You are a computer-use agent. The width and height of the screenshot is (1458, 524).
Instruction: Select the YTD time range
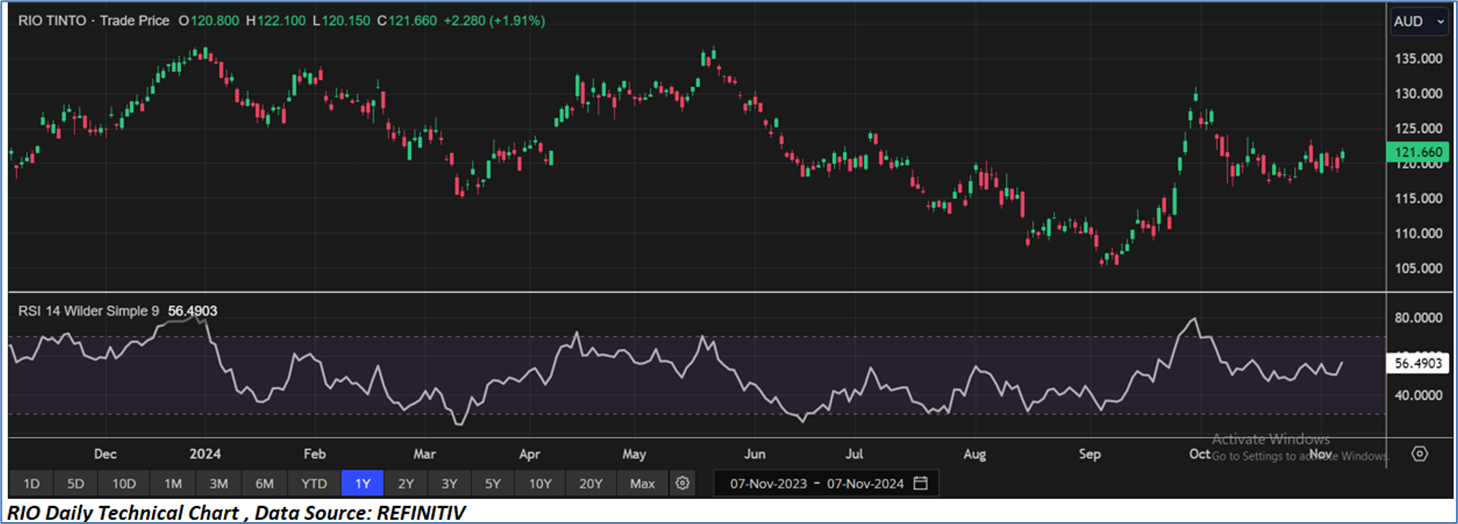tap(314, 484)
